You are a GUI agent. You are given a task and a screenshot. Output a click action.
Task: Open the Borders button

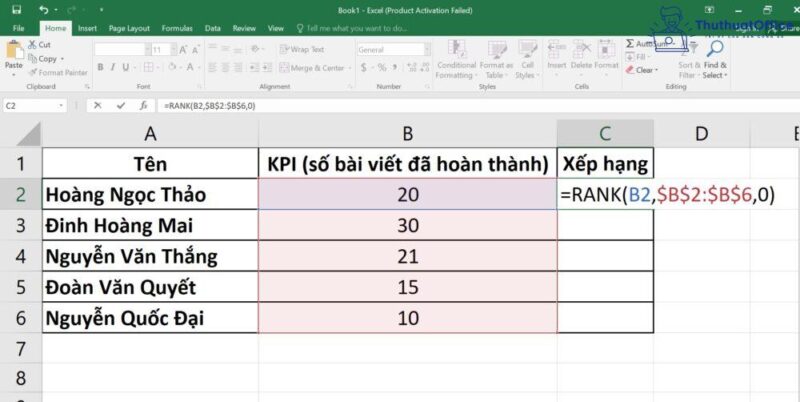tap(148, 67)
